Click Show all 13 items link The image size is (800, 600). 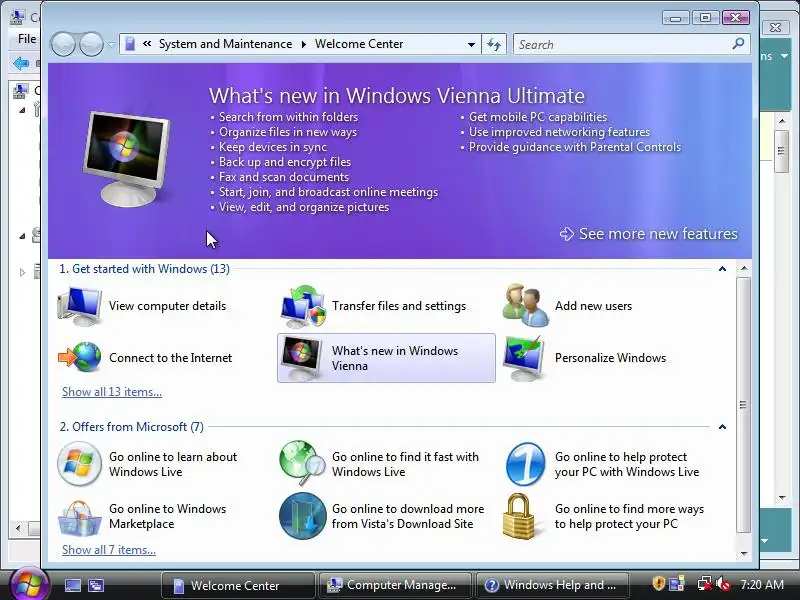point(112,392)
